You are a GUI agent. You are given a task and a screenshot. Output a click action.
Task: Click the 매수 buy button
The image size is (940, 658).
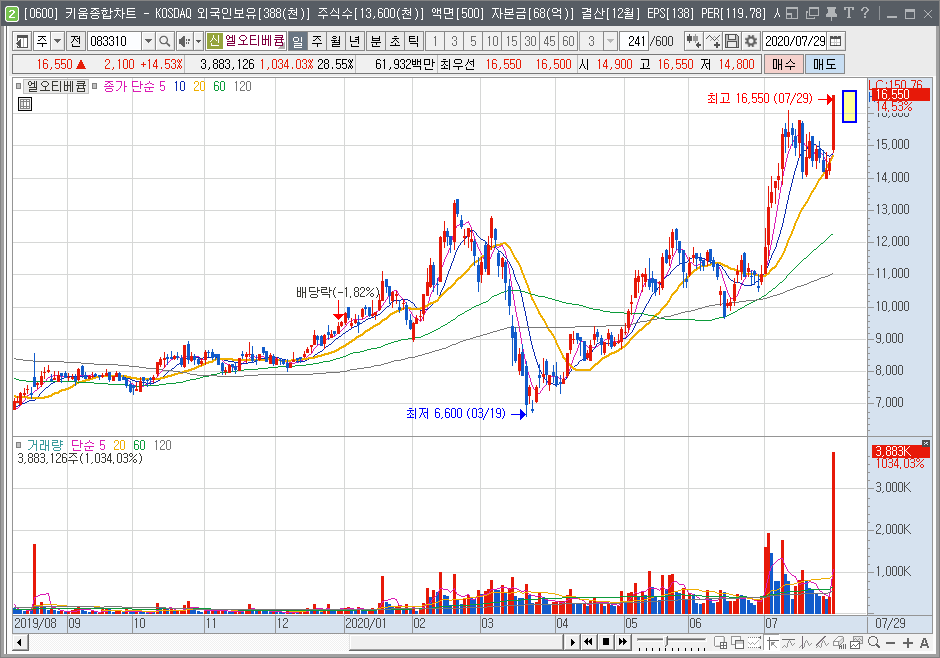[x=784, y=64]
